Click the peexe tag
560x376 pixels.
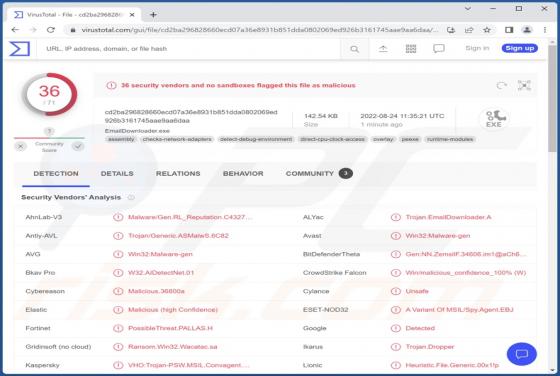(x=410, y=139)
